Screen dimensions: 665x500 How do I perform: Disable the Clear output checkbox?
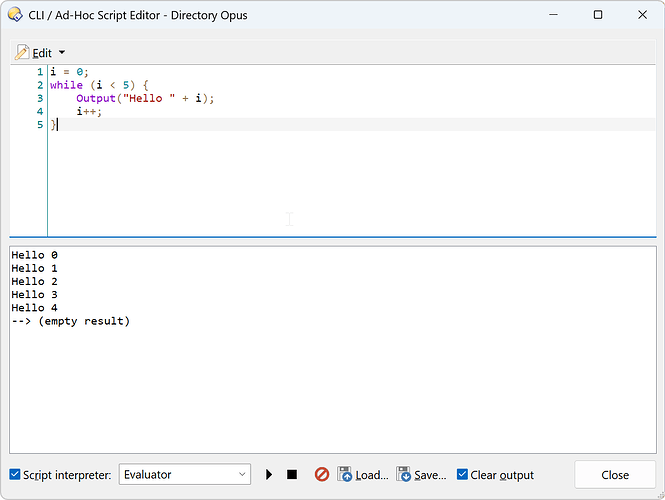tap(462, 475)
